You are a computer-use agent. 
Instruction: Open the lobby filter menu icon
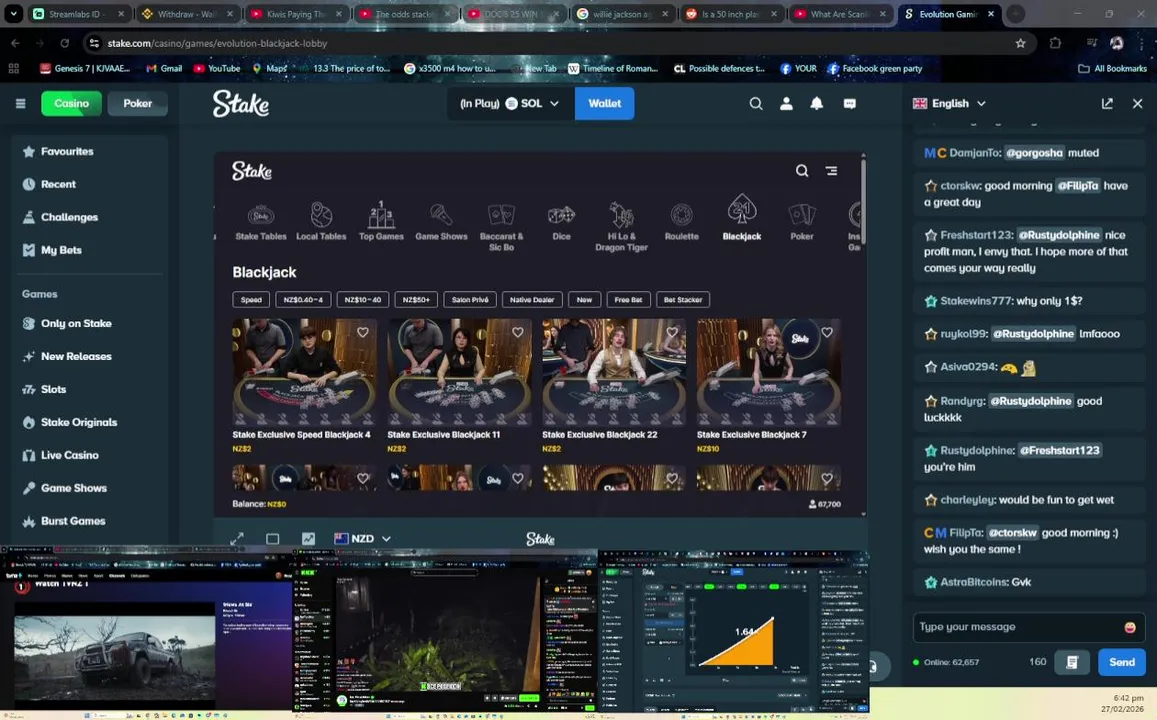[832, 170]
